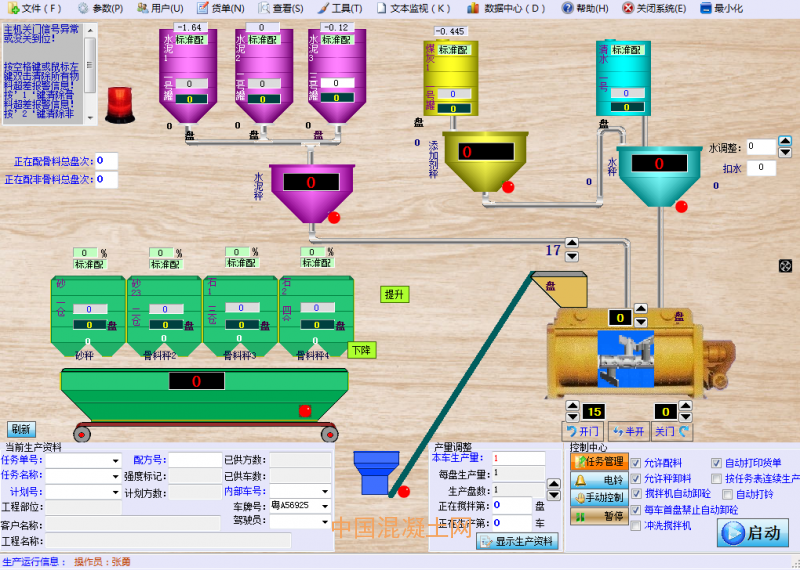
Task: Toggle 每车首盘禁止自动卸砼 checkbox
Action: coord(636,510)
